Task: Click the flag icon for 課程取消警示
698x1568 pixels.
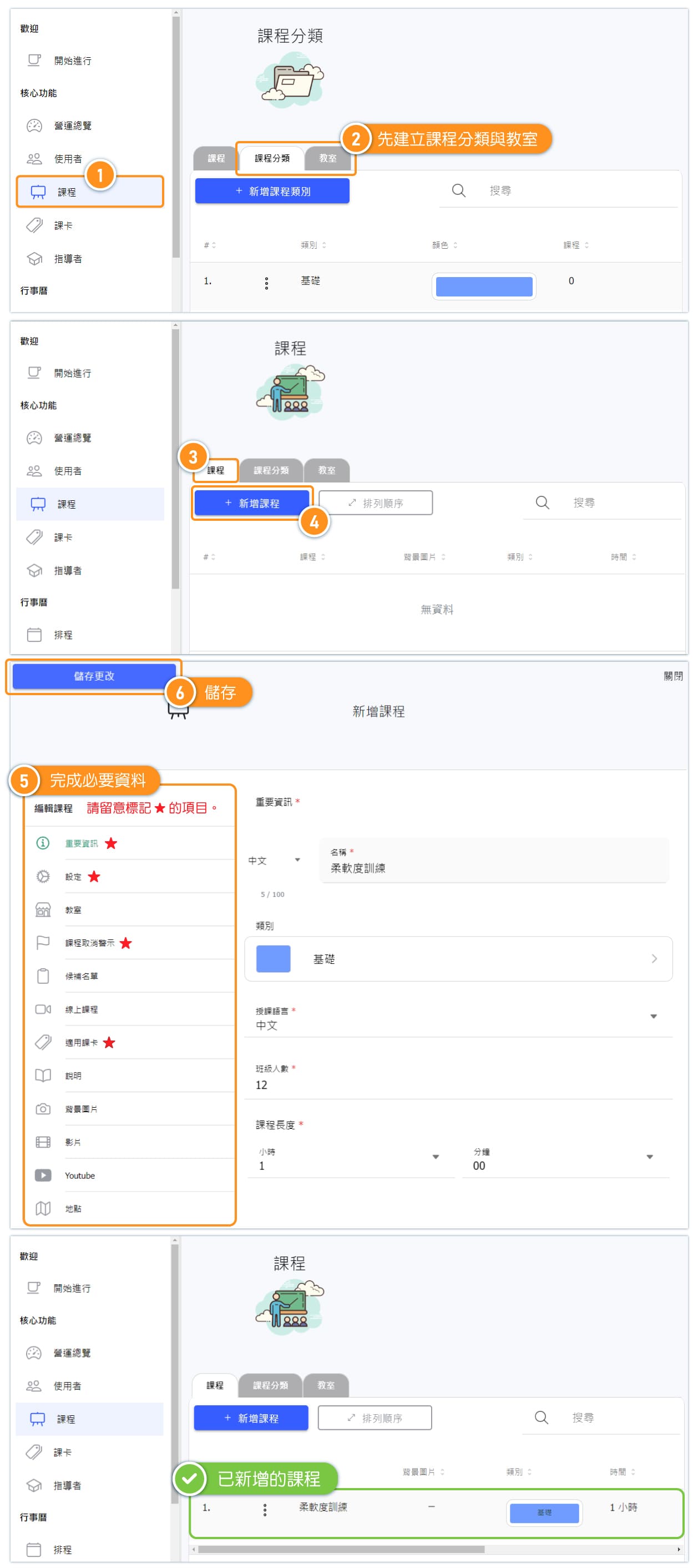Action: click(x=43, y=942)
